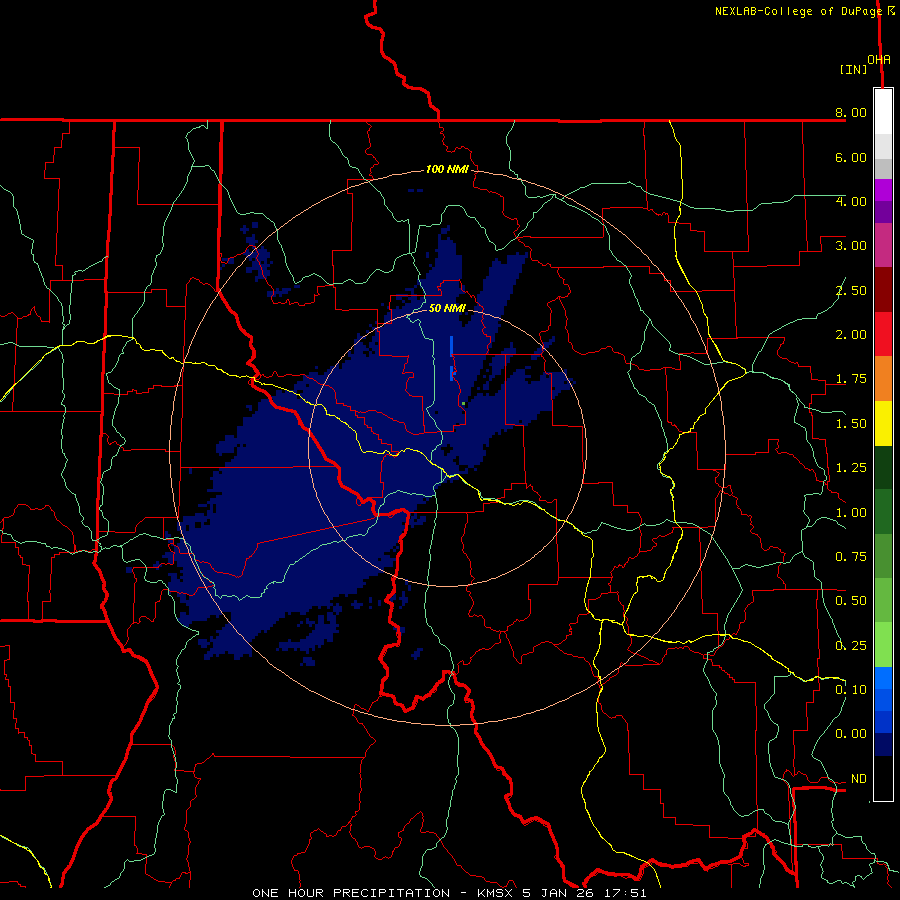Click the 4.00 legend value
900x900 pixels.
851,201
